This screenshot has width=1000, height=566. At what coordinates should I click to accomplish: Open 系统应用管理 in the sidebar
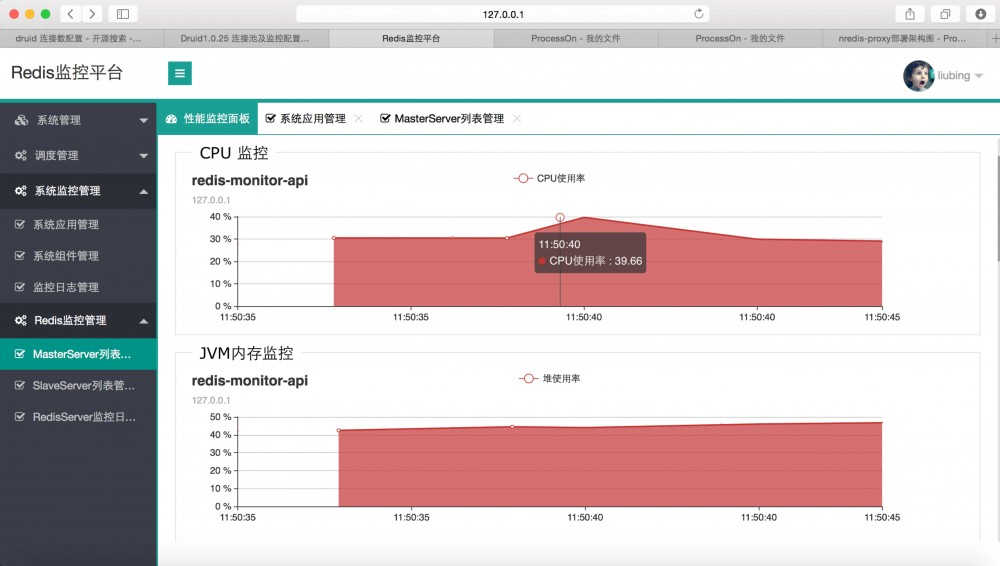click(78, 225)
